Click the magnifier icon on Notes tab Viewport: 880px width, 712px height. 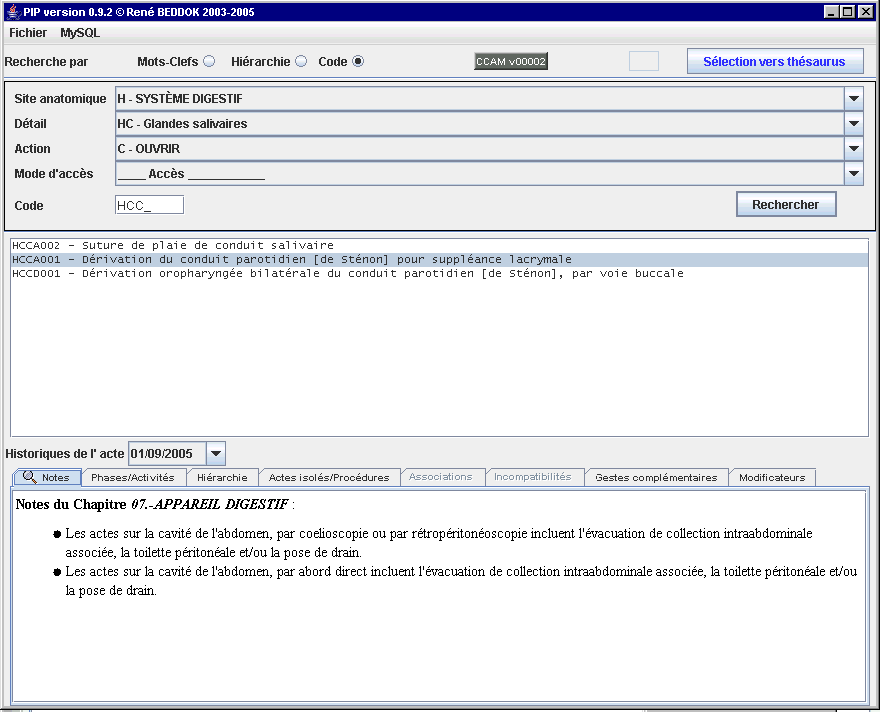[29, 477]
